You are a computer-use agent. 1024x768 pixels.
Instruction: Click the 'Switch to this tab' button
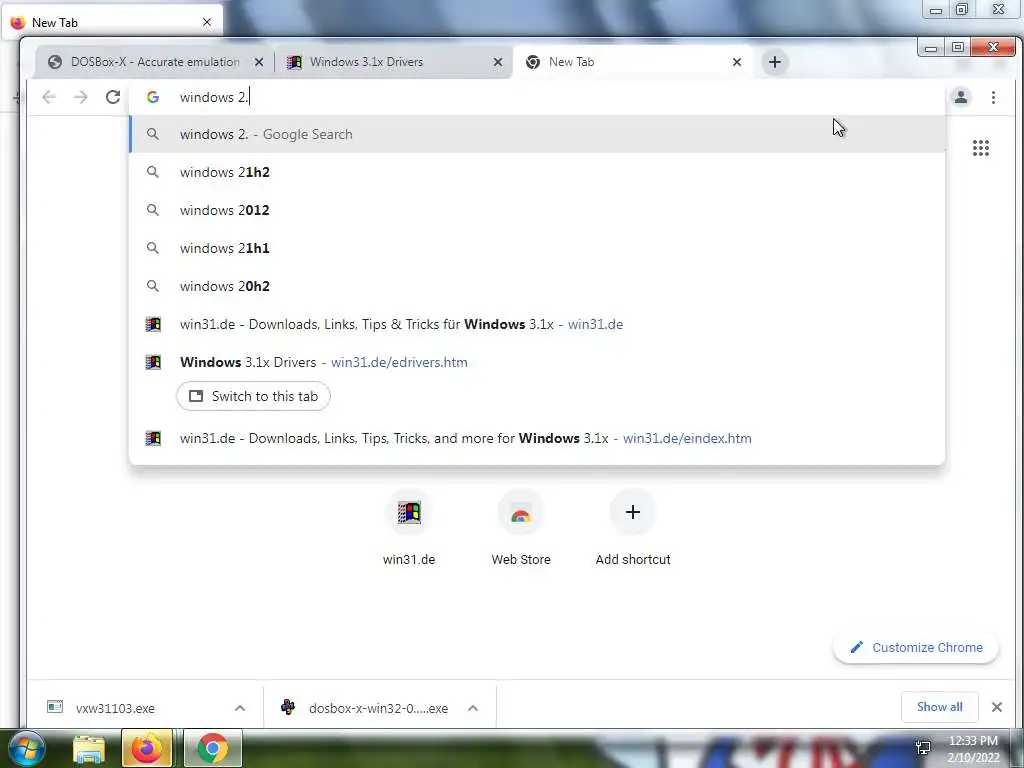click(x=253, y=396)
